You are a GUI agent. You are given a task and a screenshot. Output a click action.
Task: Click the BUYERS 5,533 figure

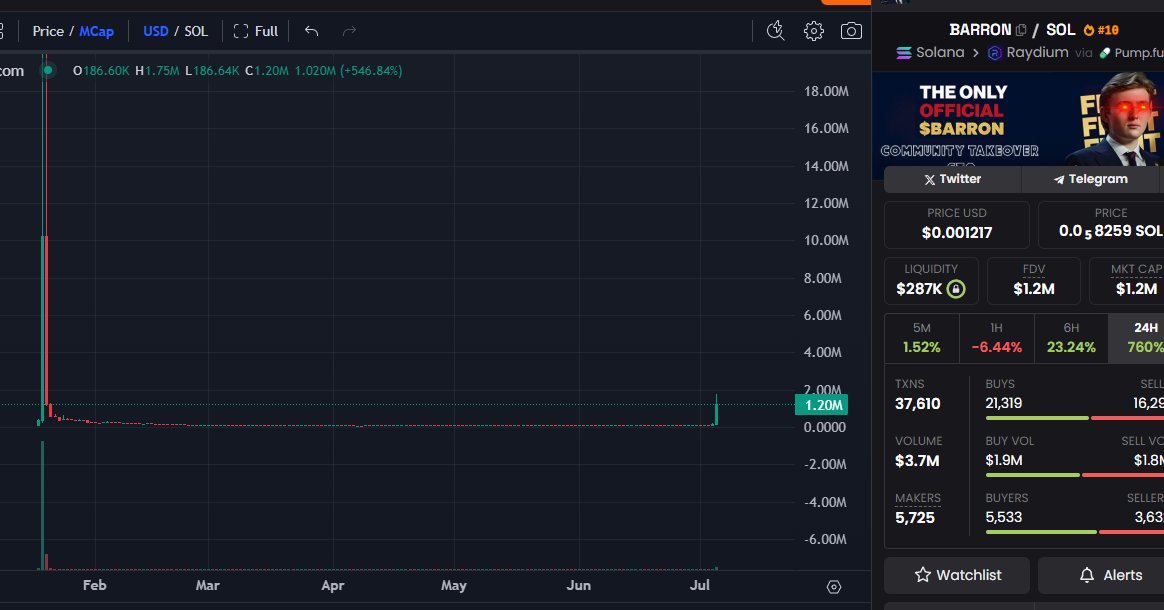(x=1004, y=517)
